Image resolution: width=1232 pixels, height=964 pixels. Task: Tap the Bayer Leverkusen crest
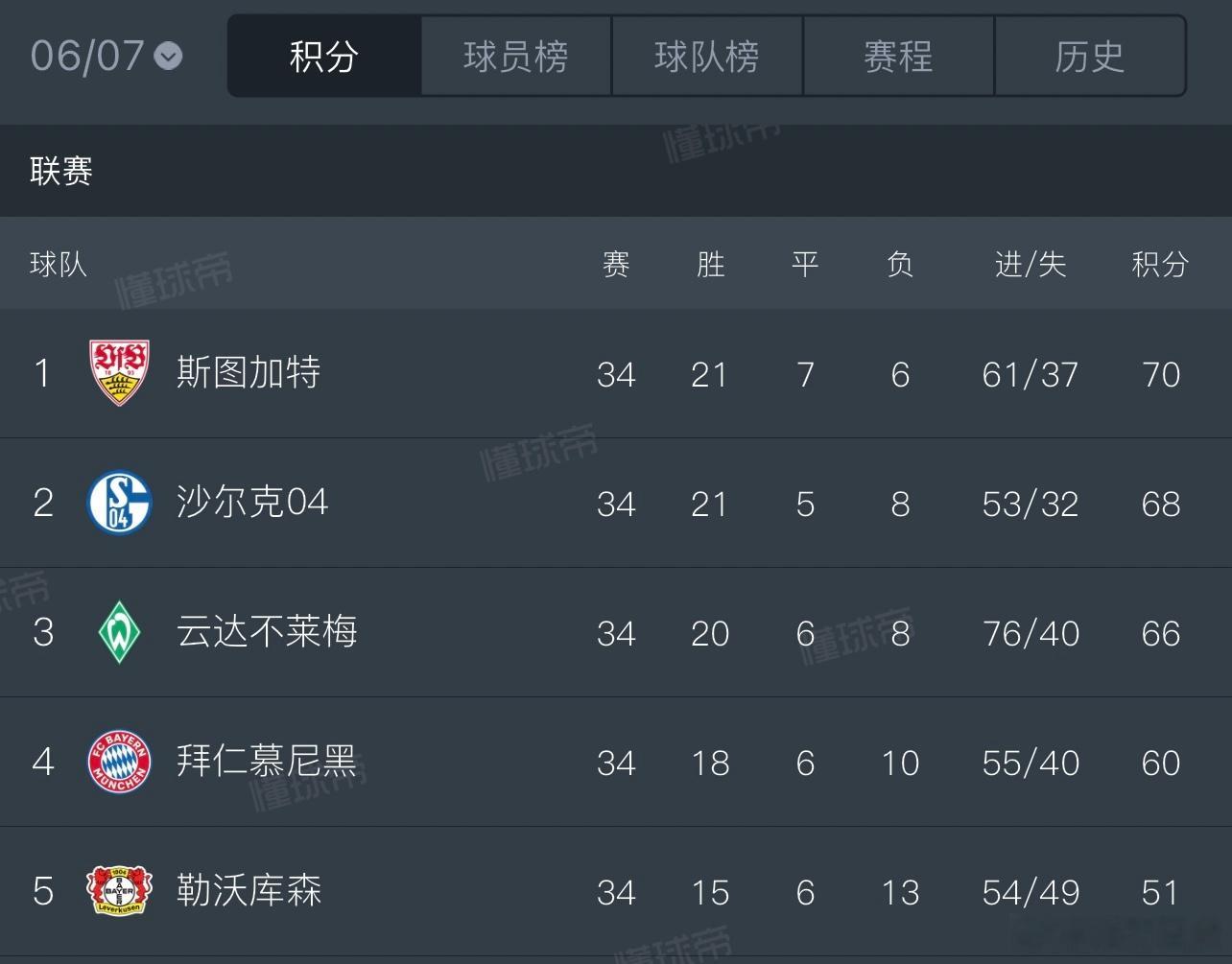pyautogui.click(x=120, y=890)
